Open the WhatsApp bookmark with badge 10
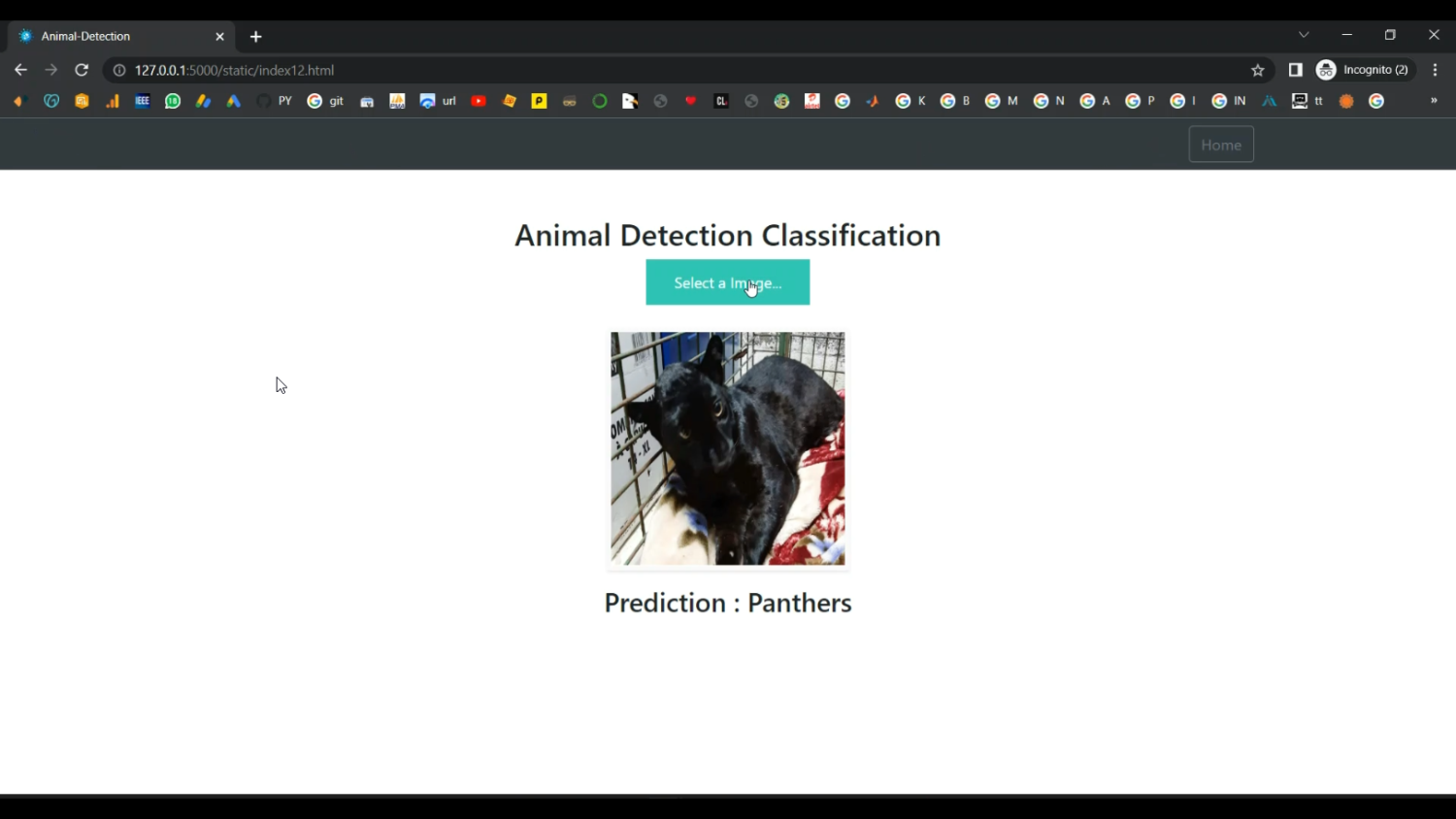The image size is (1456, 819). pos(173,101)
